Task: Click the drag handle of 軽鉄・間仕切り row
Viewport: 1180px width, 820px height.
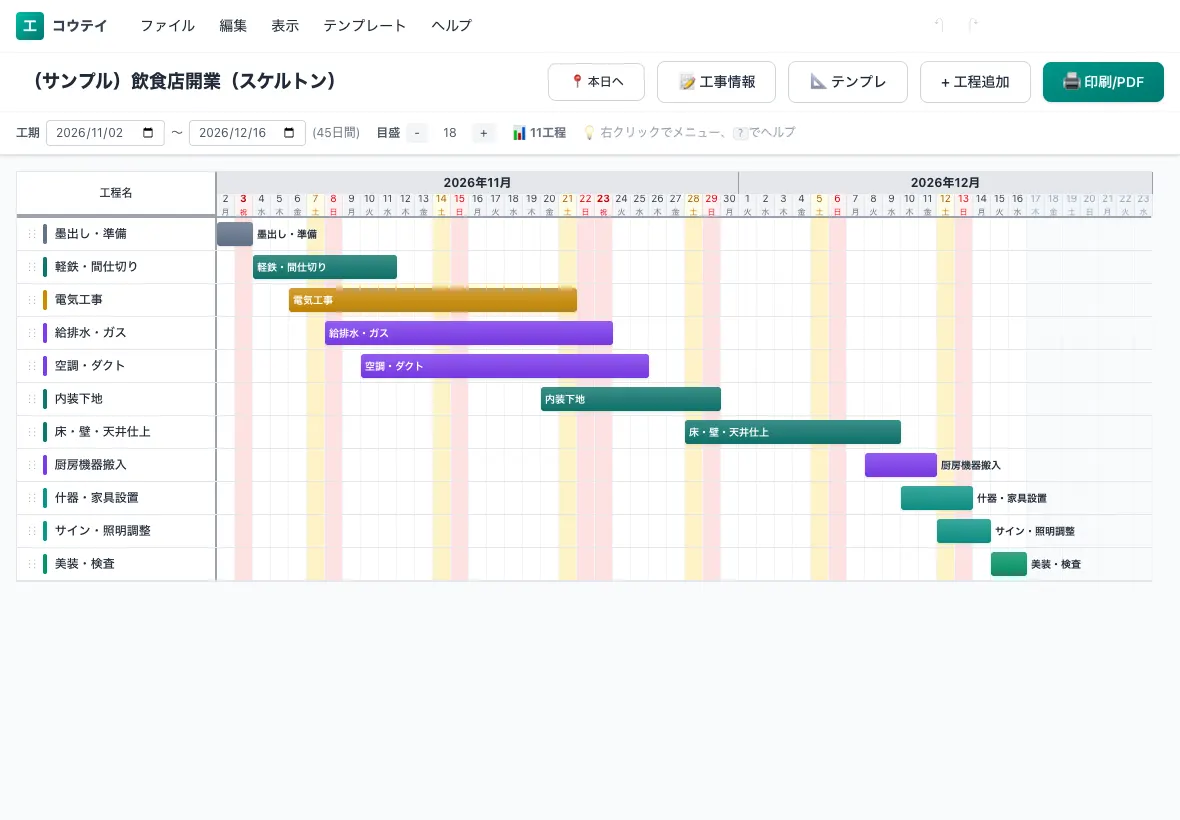Action: (x=32, y=267)
